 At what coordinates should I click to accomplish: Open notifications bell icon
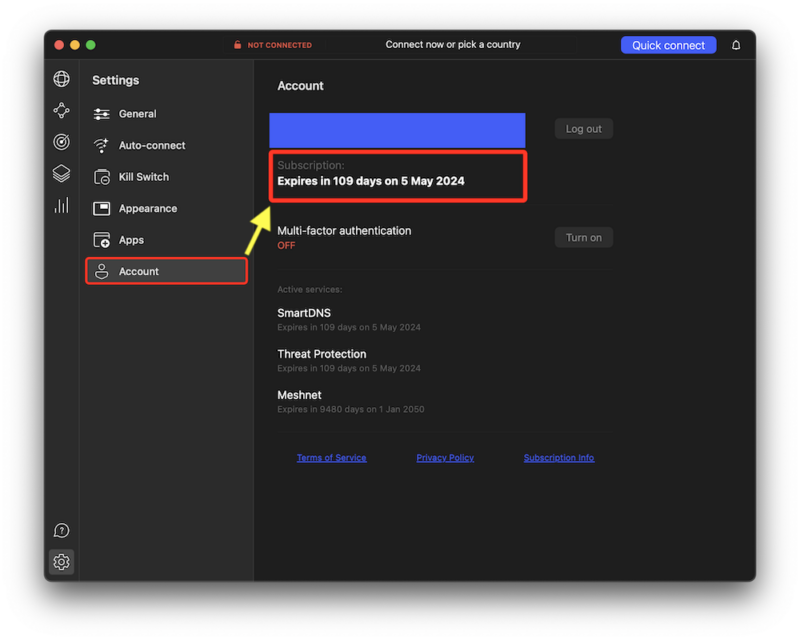(736, 45)
